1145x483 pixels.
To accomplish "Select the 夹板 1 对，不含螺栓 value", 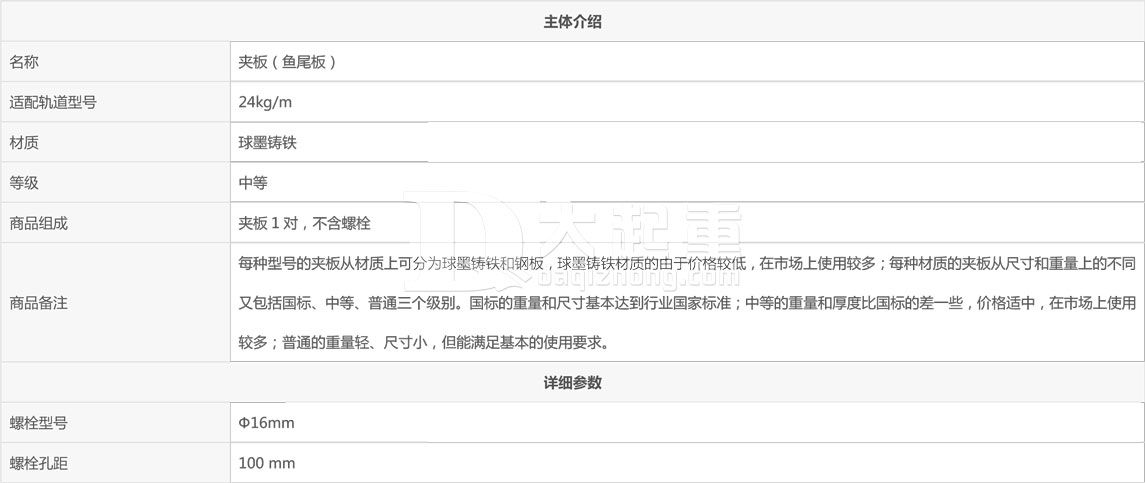I will pyautogui.click(x=305, y=224).
